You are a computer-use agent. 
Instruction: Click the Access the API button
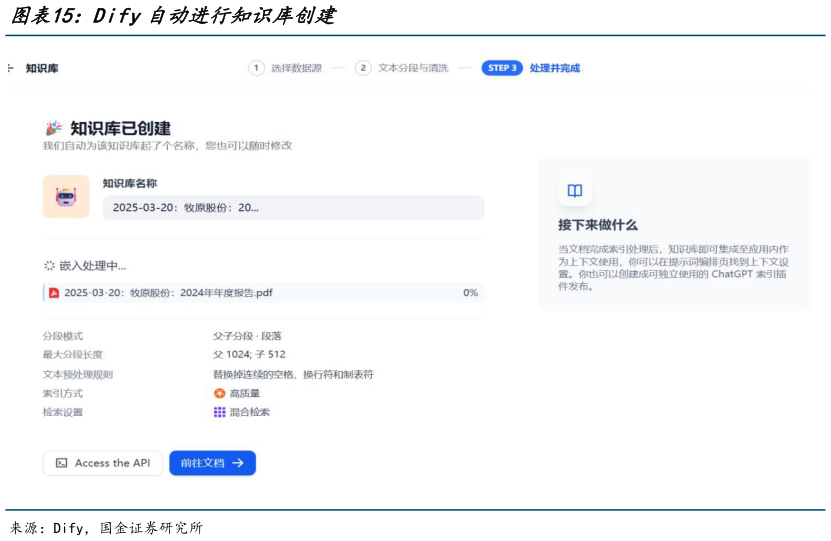[102, 463]
